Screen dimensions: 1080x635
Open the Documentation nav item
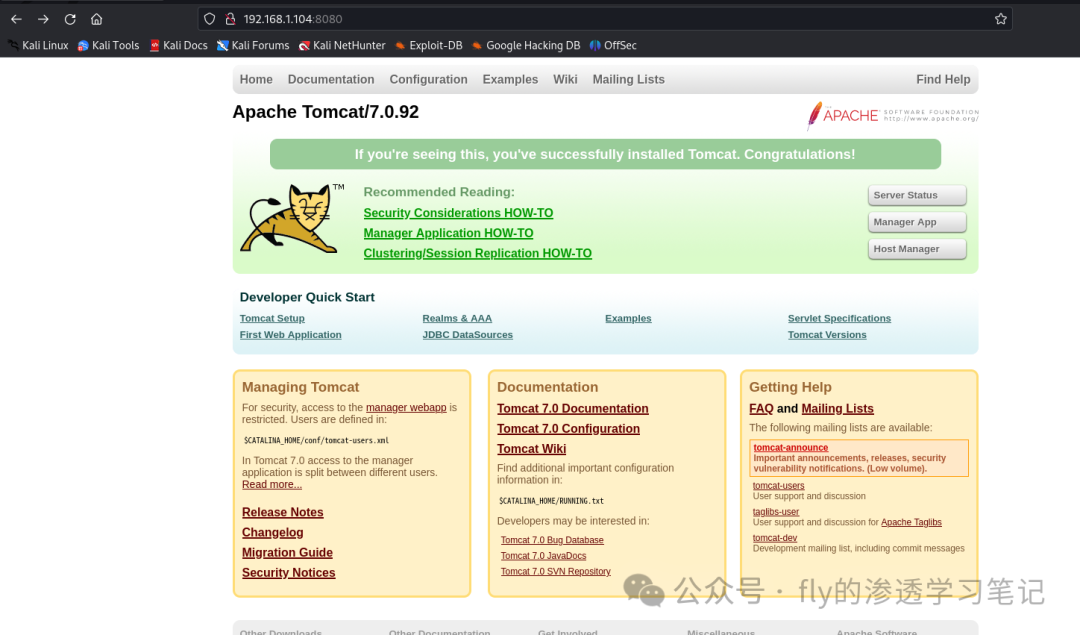tap(331, 79)
